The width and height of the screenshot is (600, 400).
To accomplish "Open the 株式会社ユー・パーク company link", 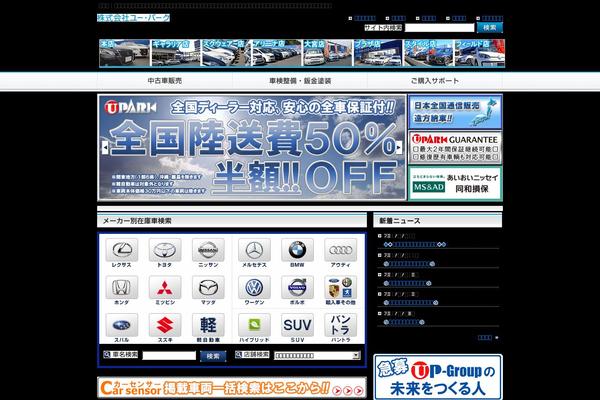I will pyautogui.click(x=133, y=18).
